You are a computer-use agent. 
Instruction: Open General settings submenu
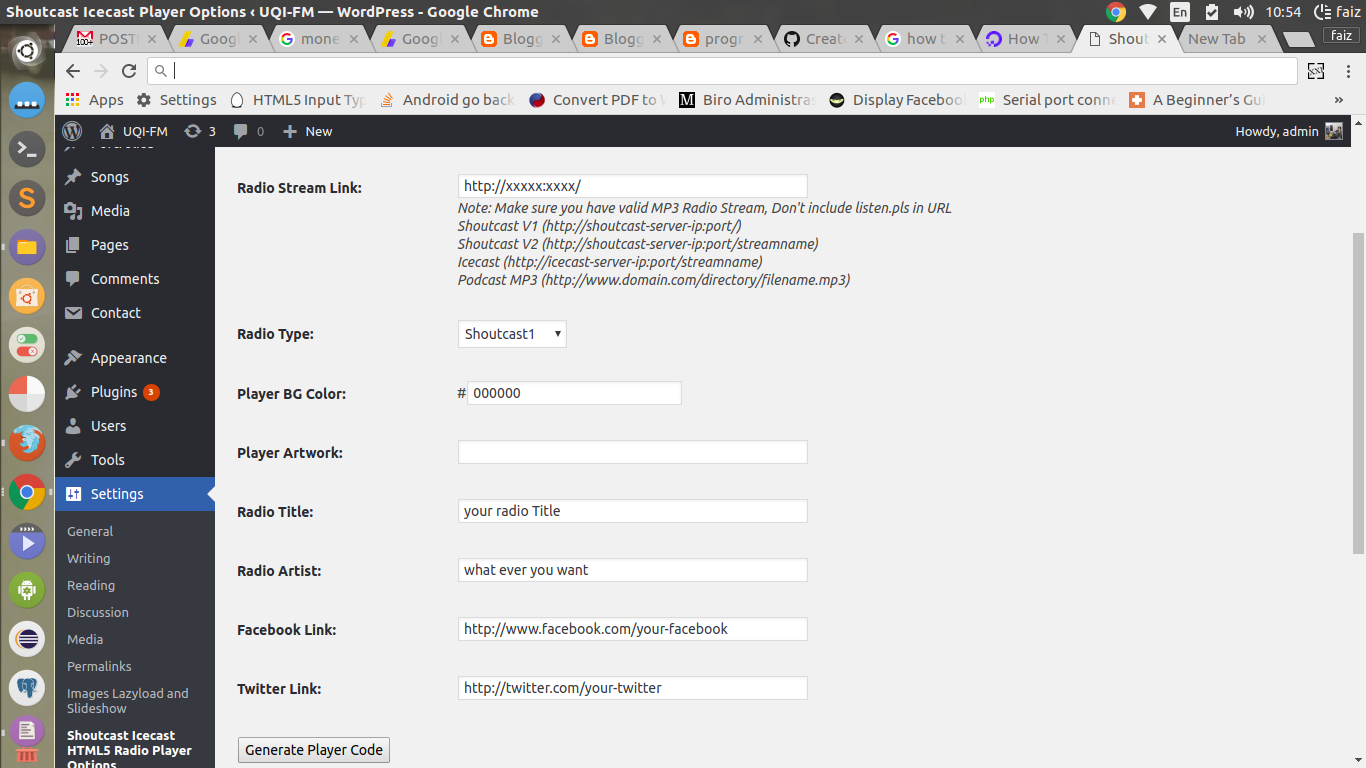point(90,531)
